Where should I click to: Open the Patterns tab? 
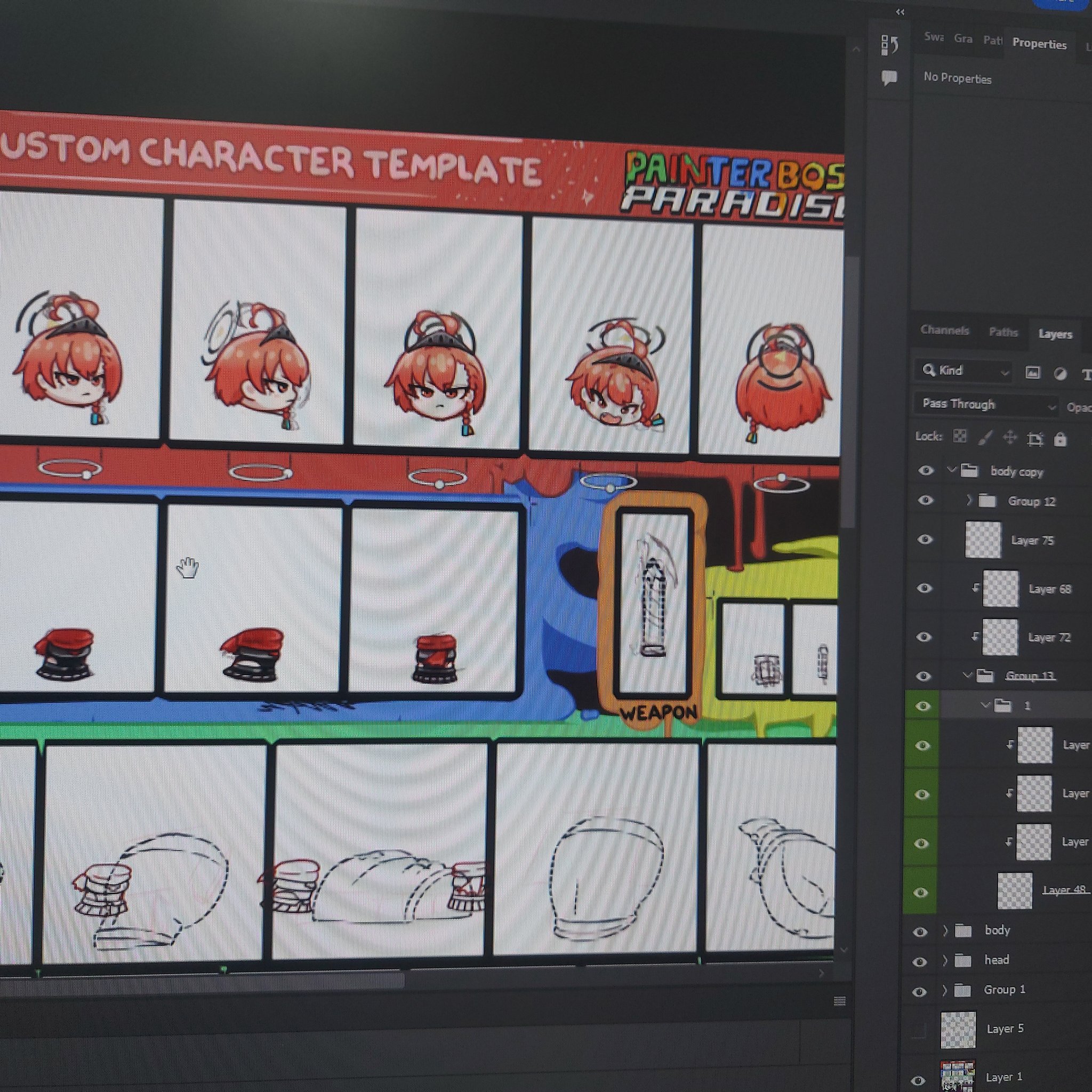tap(993, 40)
